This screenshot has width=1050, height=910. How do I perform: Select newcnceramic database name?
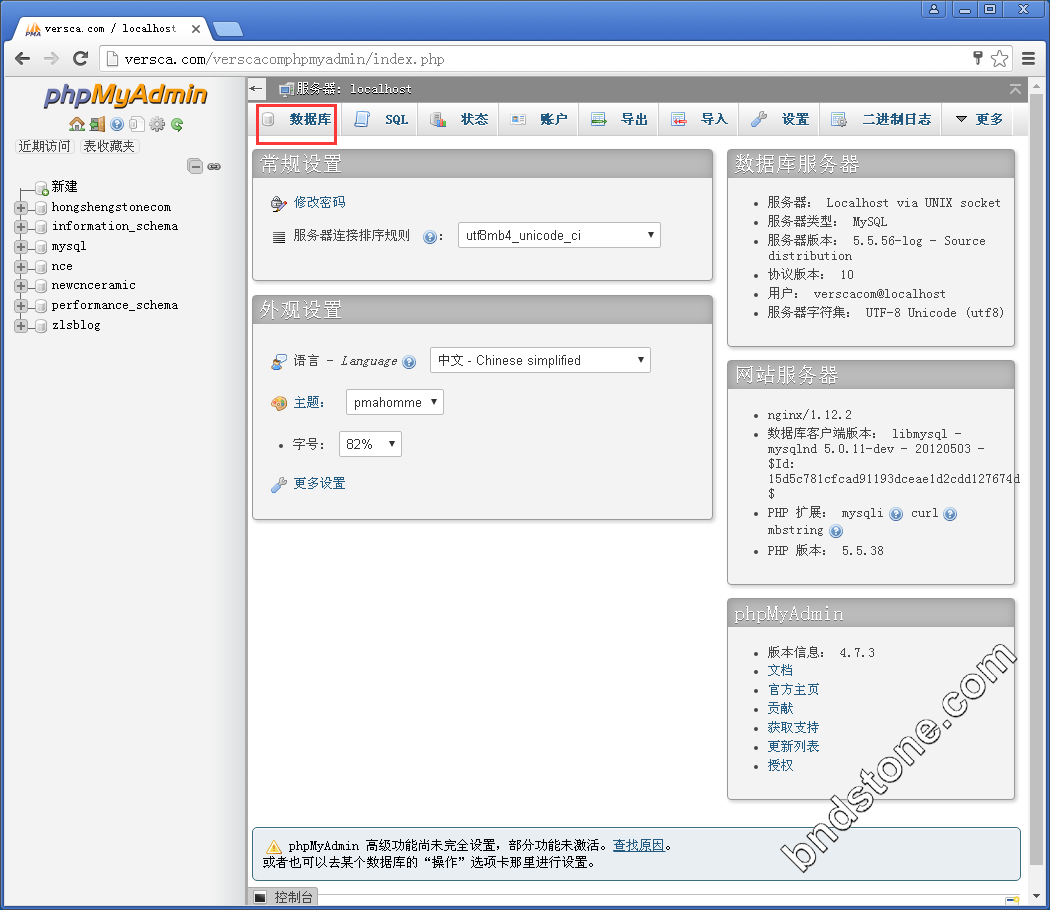(x=94, y=285)
